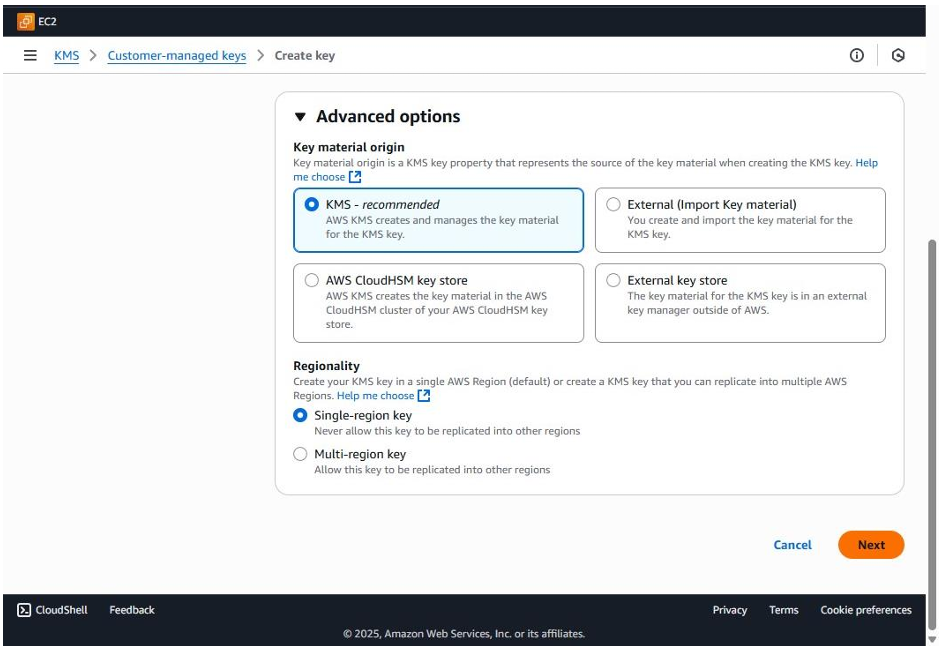Click the 'Create key' breadcrumb text
The width and height of the screenshot is (943, 652).
305,55
